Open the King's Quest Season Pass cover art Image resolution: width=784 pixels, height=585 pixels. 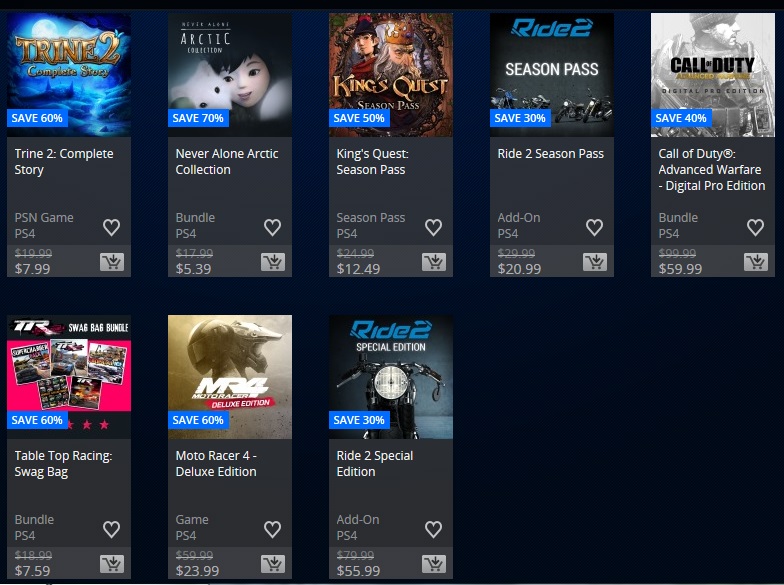(x=391, y=75)
